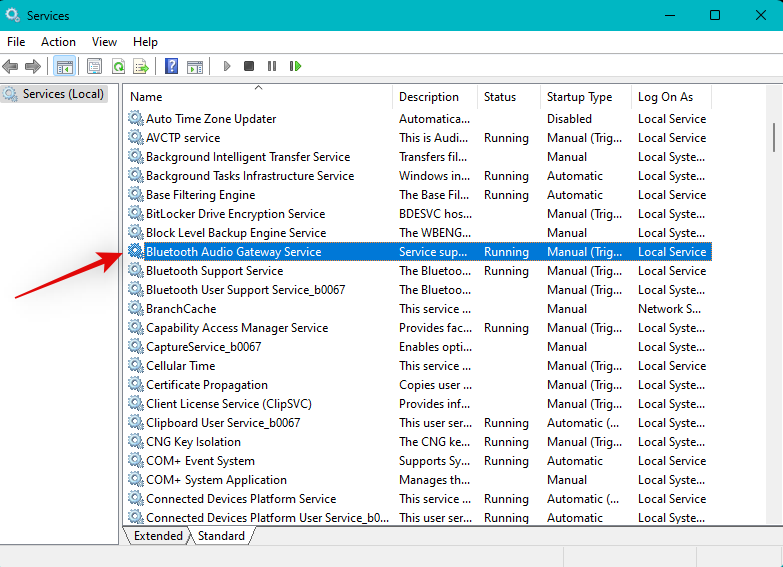Click gear icon of Auto Time Zone Updater
783x567 pixels.
[135, 118]
